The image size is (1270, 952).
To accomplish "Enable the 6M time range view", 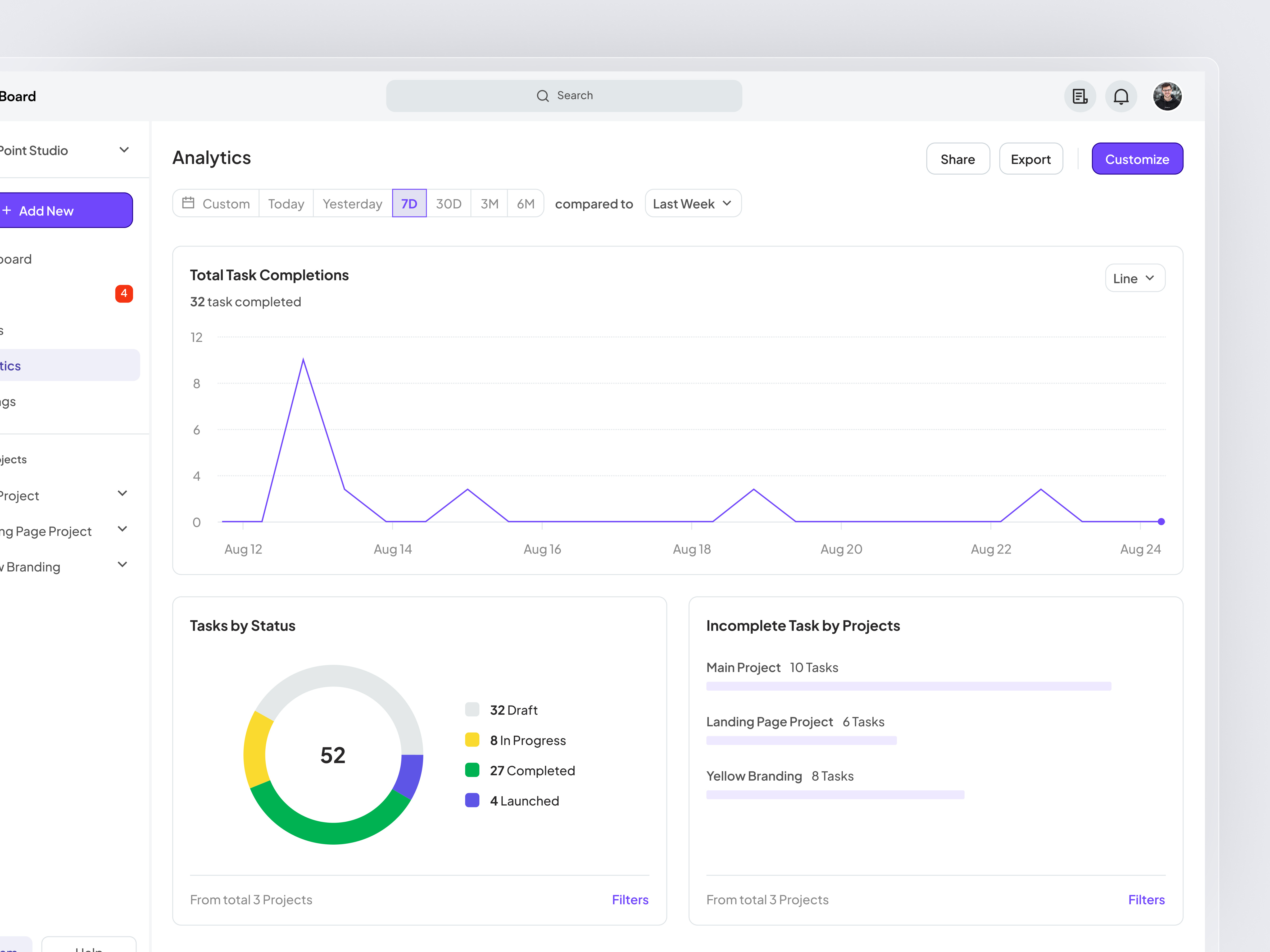I will tap(525, 203).
